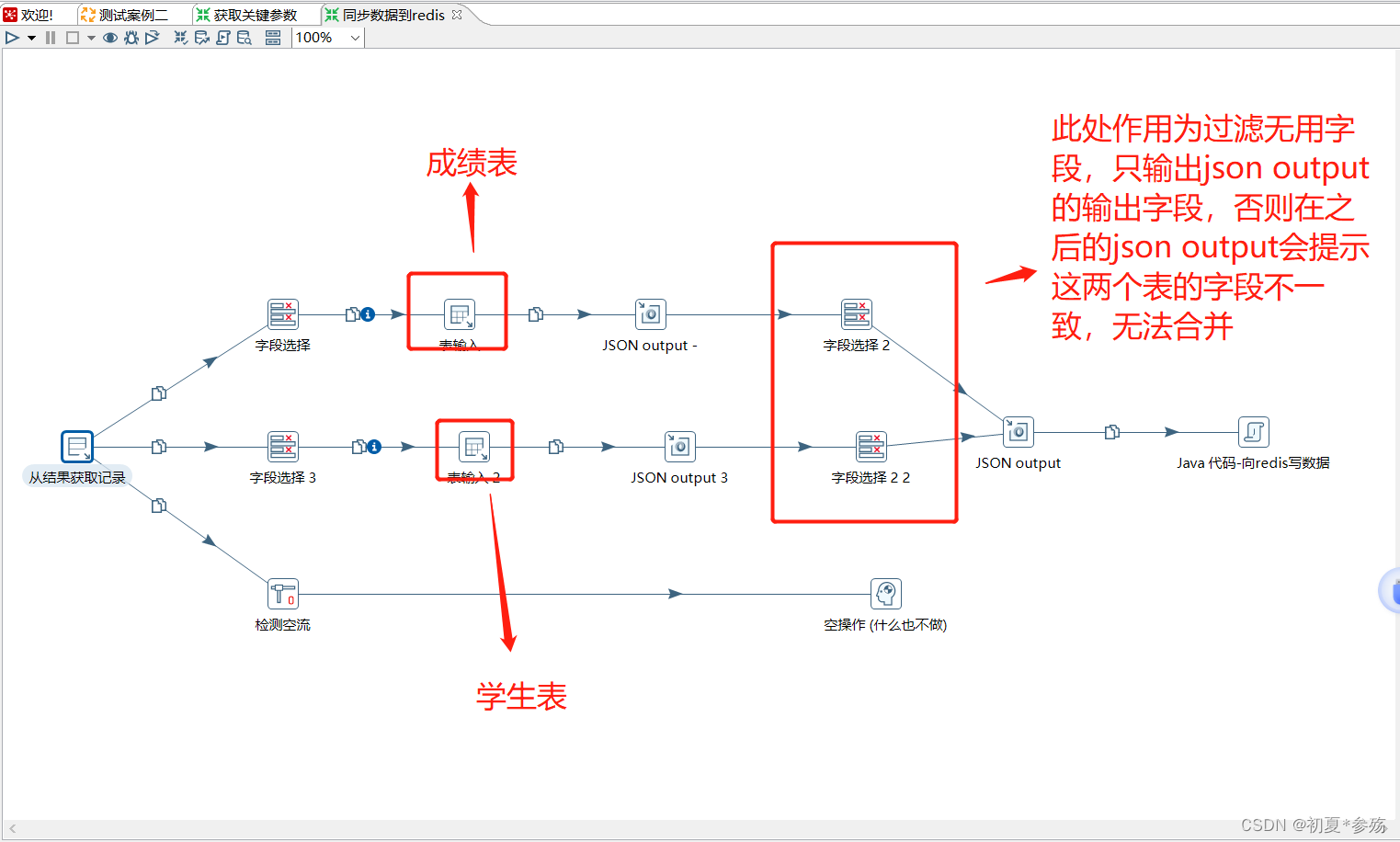This screenshot has width=1400, height=842.
Task: Click the 检测空流 step label
Action: [283, 625]
